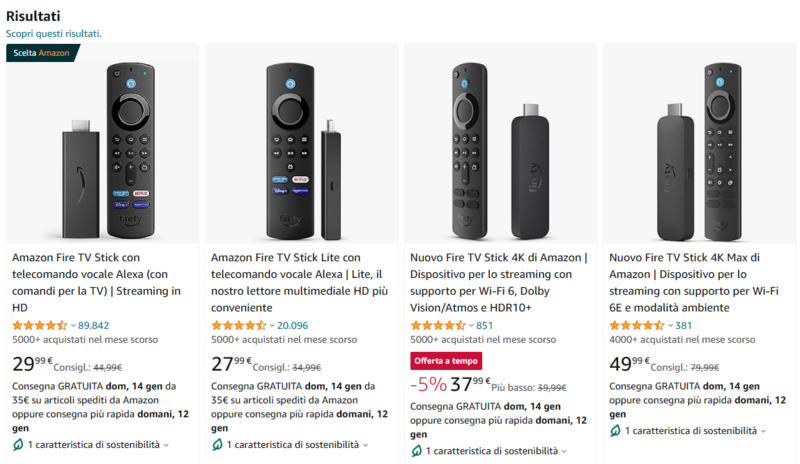Open the Fire TV Stick 4K image
Viewport: 800px width, 464px height.
tap(500, 143)
